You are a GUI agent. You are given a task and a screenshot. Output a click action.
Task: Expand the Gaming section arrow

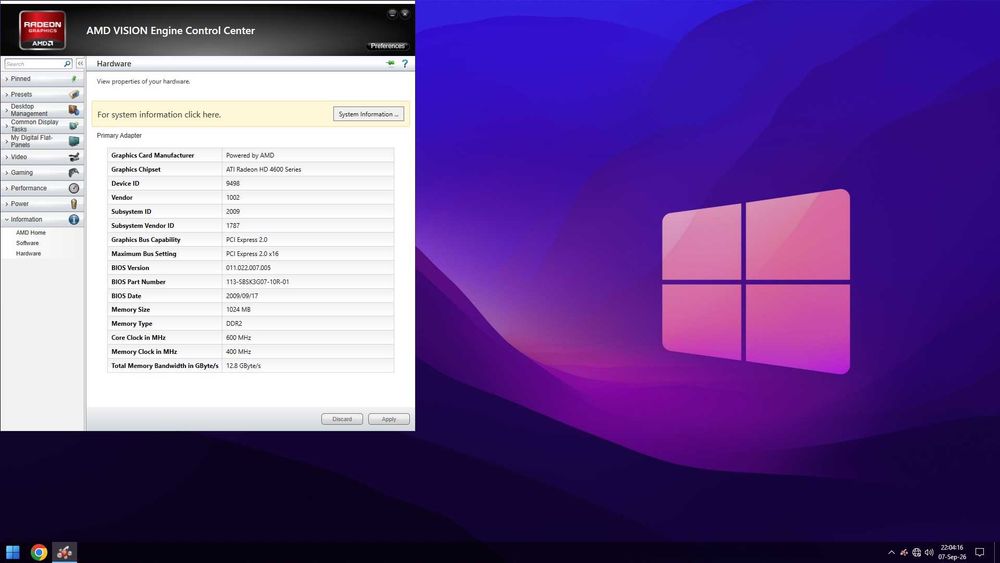(6, 173)
